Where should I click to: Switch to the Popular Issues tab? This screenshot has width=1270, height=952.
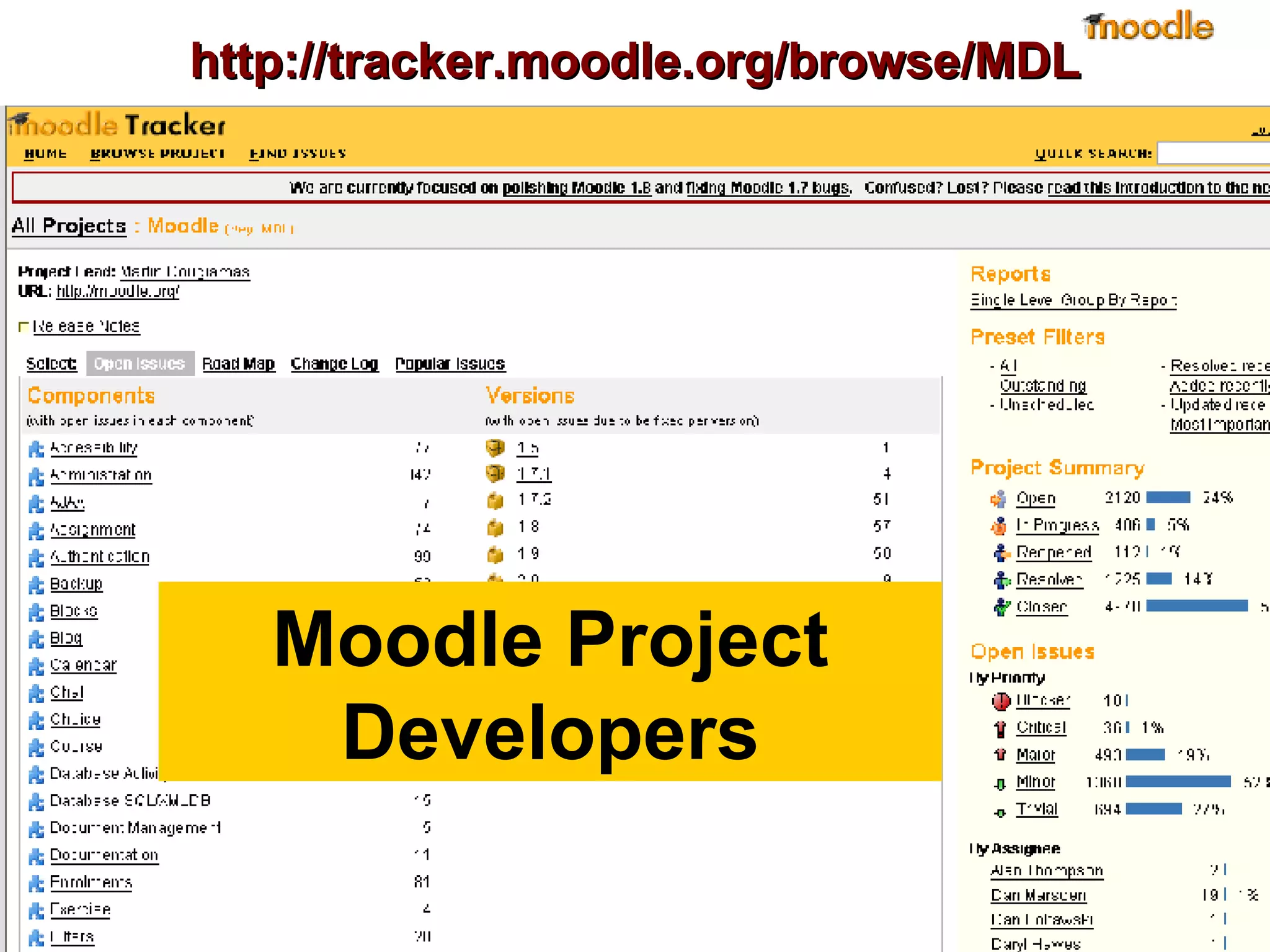click(450, 364)
